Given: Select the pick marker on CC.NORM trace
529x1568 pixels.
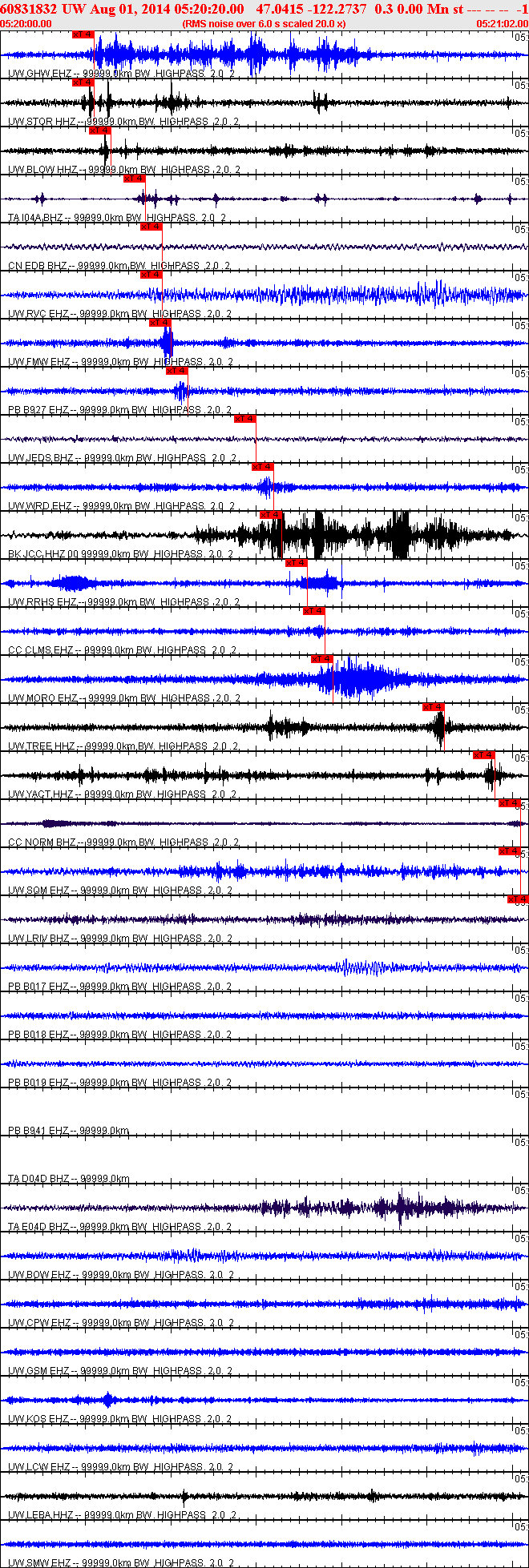Looking at the screenshot, I should (x=510, y=803).
